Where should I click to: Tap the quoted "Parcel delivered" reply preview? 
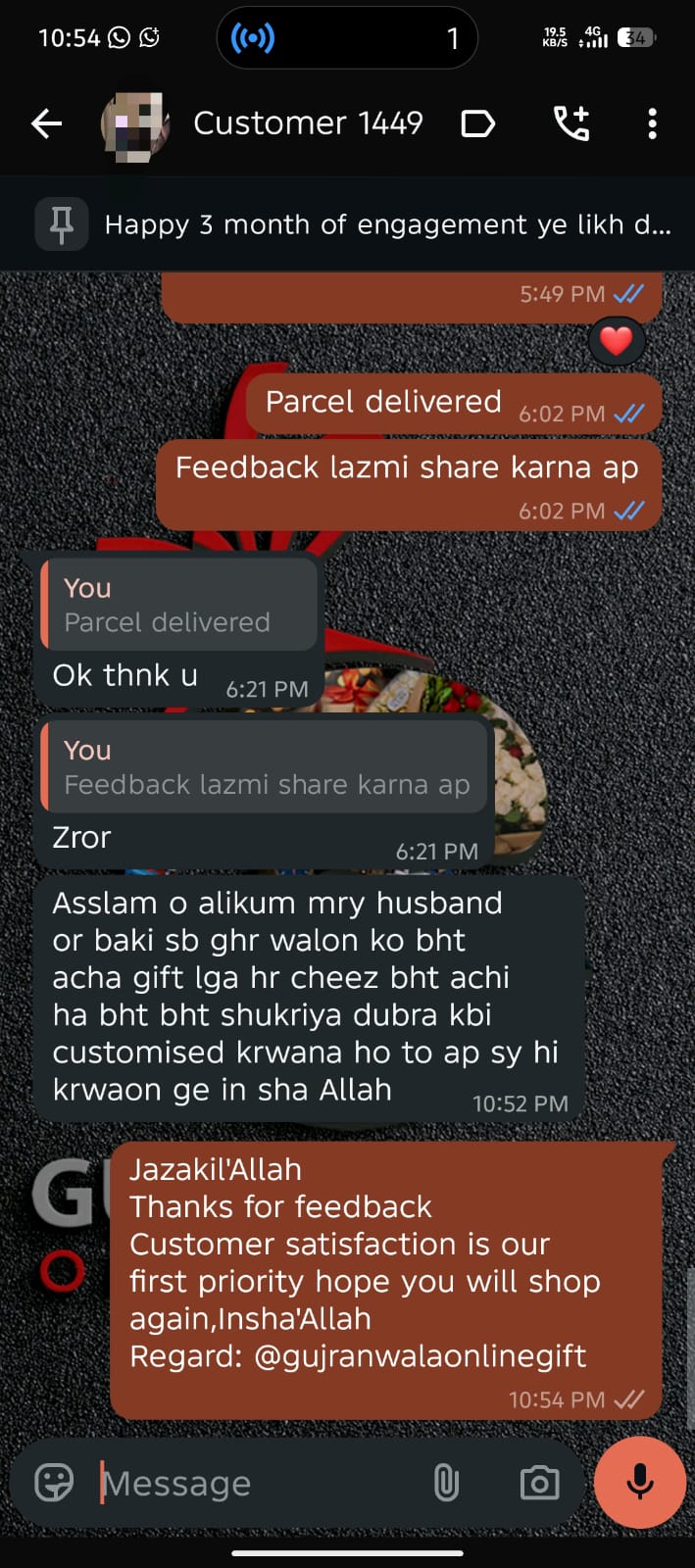pyautogui.click(x=179, y=605)
